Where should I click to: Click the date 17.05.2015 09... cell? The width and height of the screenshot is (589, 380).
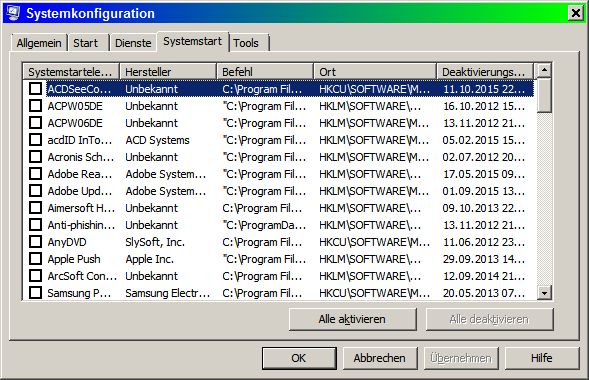coord(484,174)
